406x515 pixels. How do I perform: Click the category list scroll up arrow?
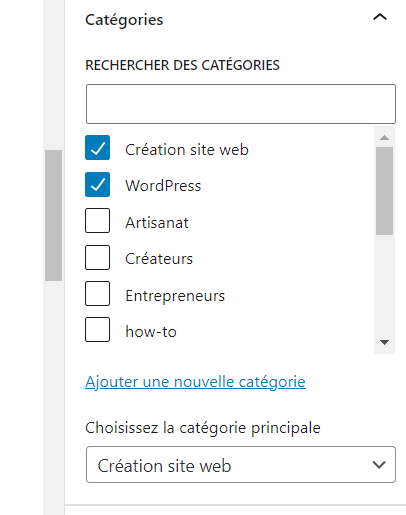tap(384, 137)
